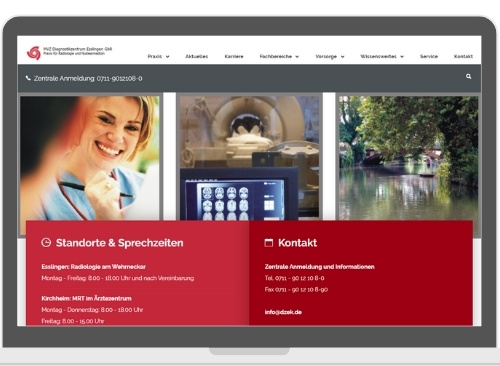Image resolution: width=500 pixels, height=366 pixels.
Task: Click the clock icon beside Standorte & Sprechzeiten
Action: pos(46,243)
